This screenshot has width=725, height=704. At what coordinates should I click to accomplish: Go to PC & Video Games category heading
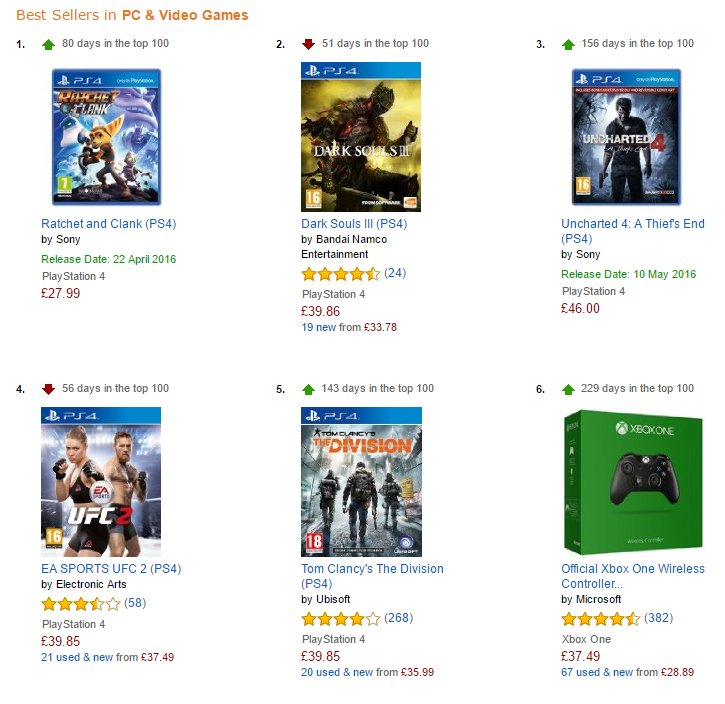pyautogui.click(x=185, y=15)
